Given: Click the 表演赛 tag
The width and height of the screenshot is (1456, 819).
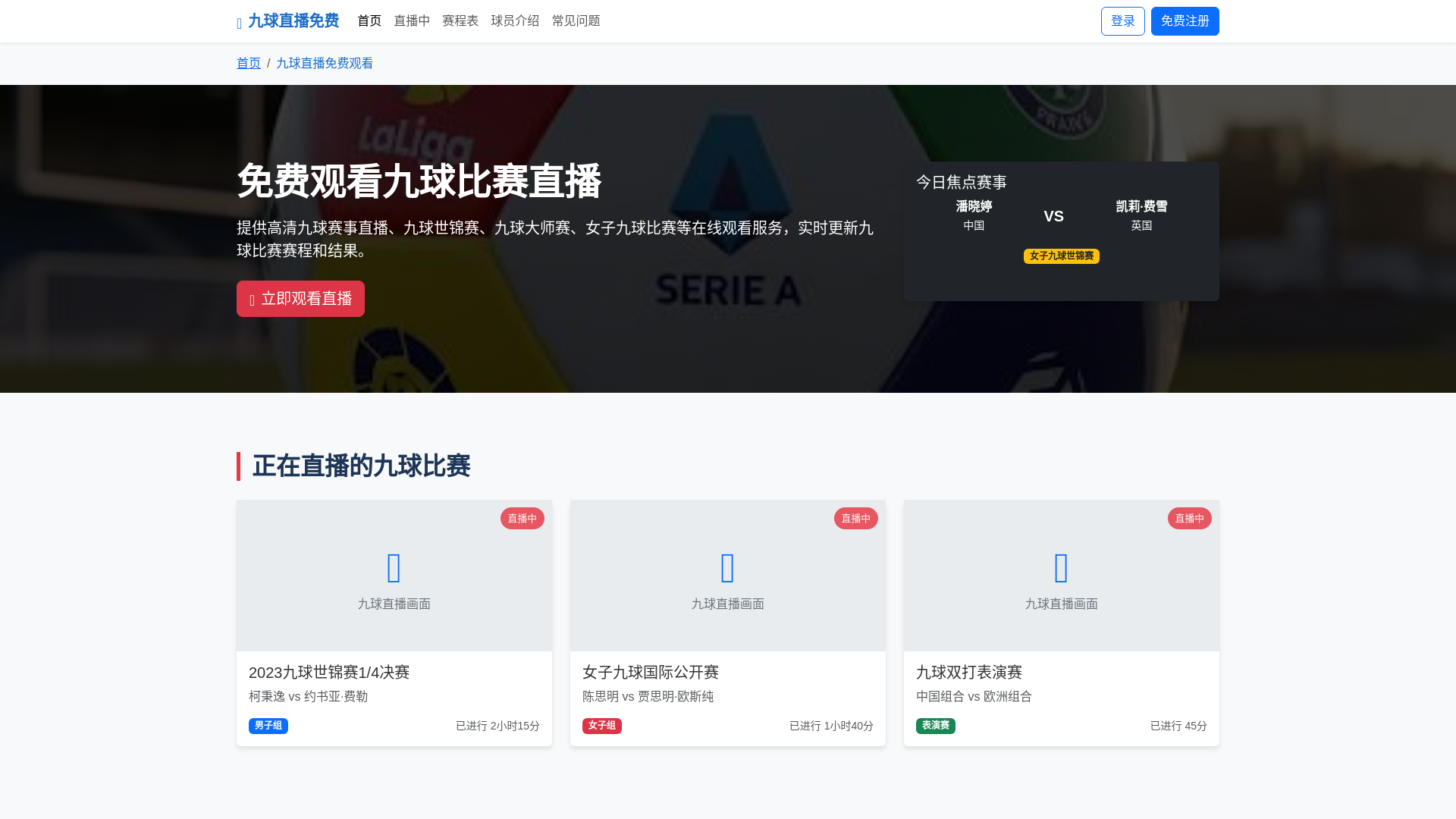Looking at the screenshot, I should coord(936,726).
